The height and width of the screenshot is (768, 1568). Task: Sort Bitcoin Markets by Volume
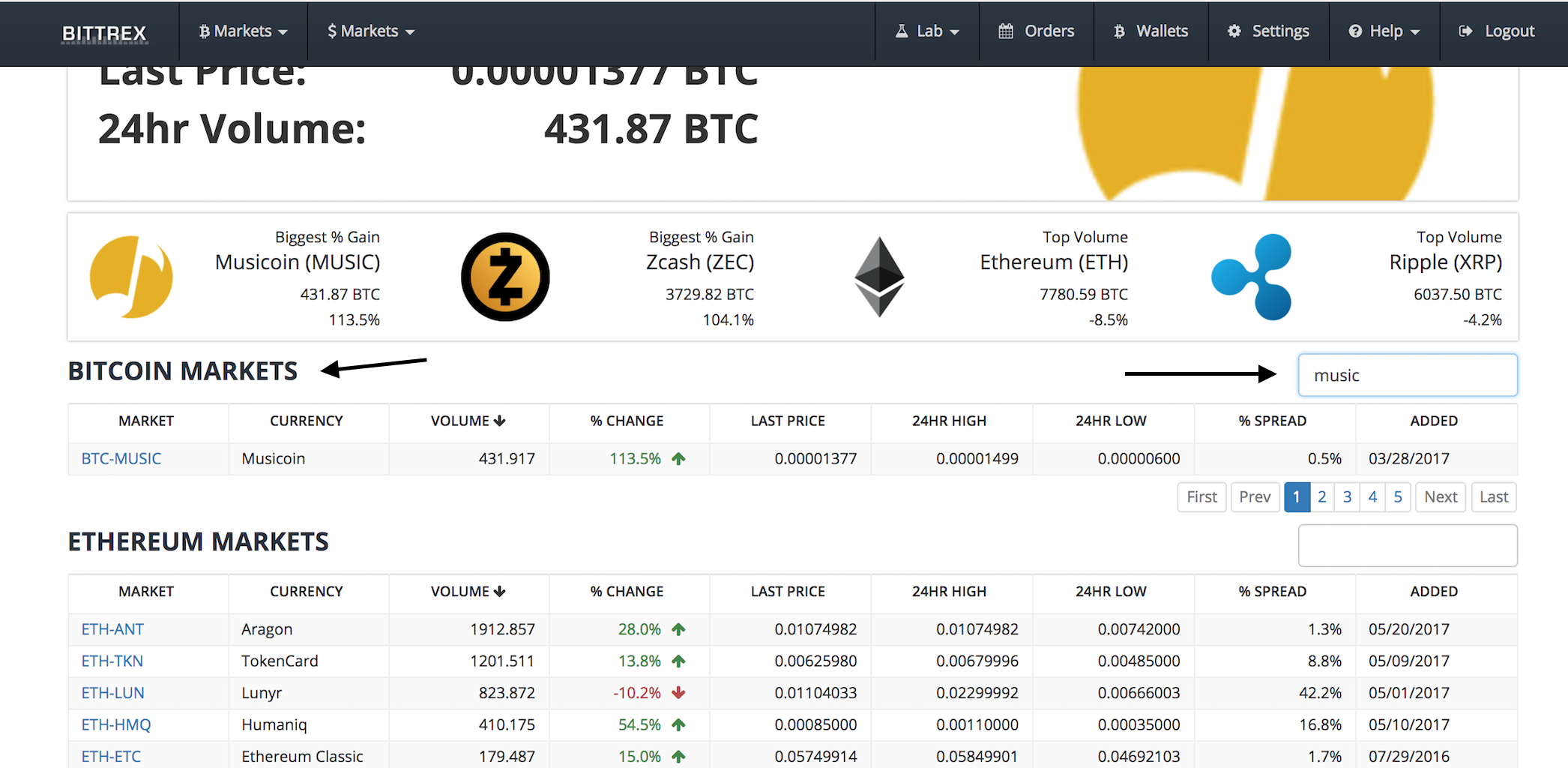[468, 421]
